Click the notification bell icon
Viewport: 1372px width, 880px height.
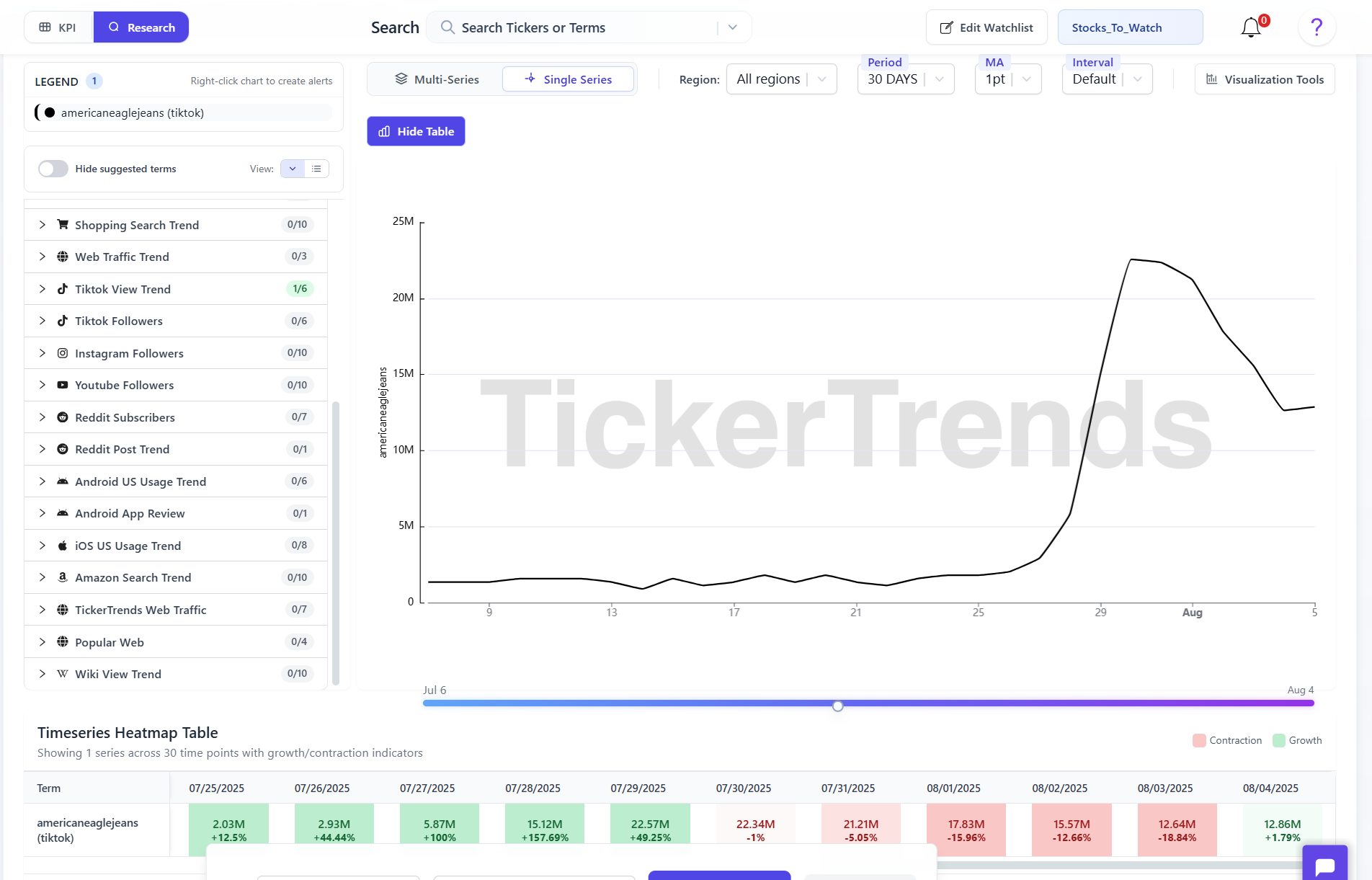tap(1251, 27)
